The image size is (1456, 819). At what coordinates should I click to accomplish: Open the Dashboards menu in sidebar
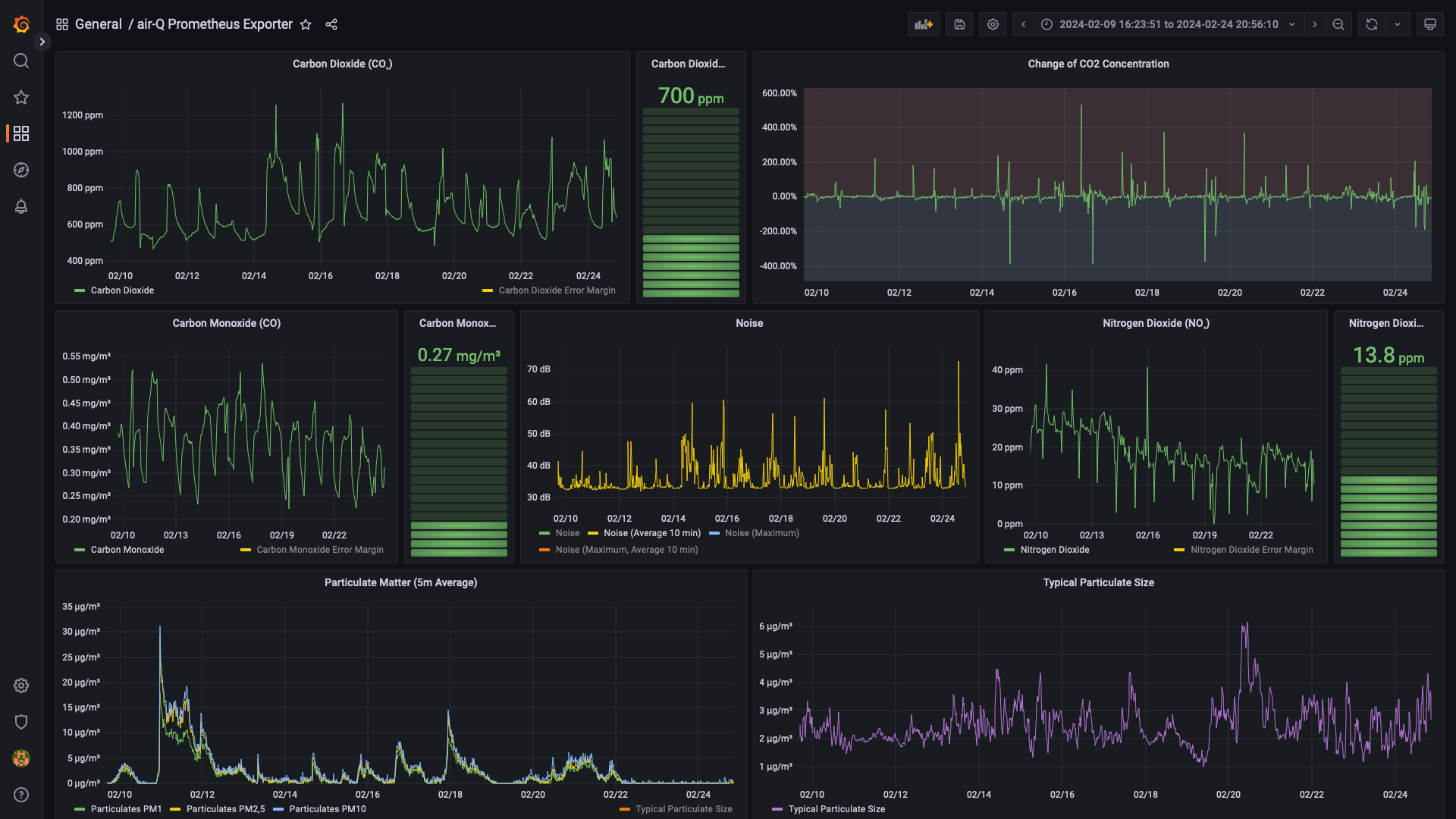click(21, 133)
